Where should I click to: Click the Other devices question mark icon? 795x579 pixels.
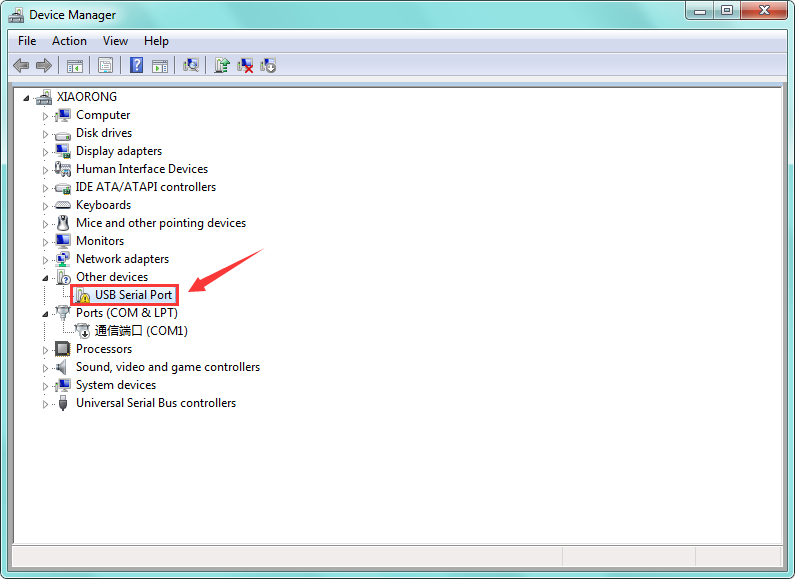(63, 277)
